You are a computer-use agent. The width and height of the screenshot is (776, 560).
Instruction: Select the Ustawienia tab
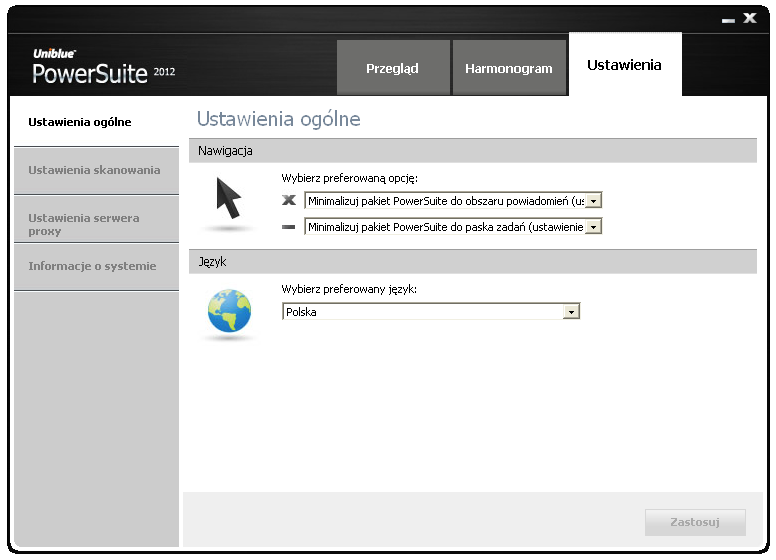(x=625, y=64)
